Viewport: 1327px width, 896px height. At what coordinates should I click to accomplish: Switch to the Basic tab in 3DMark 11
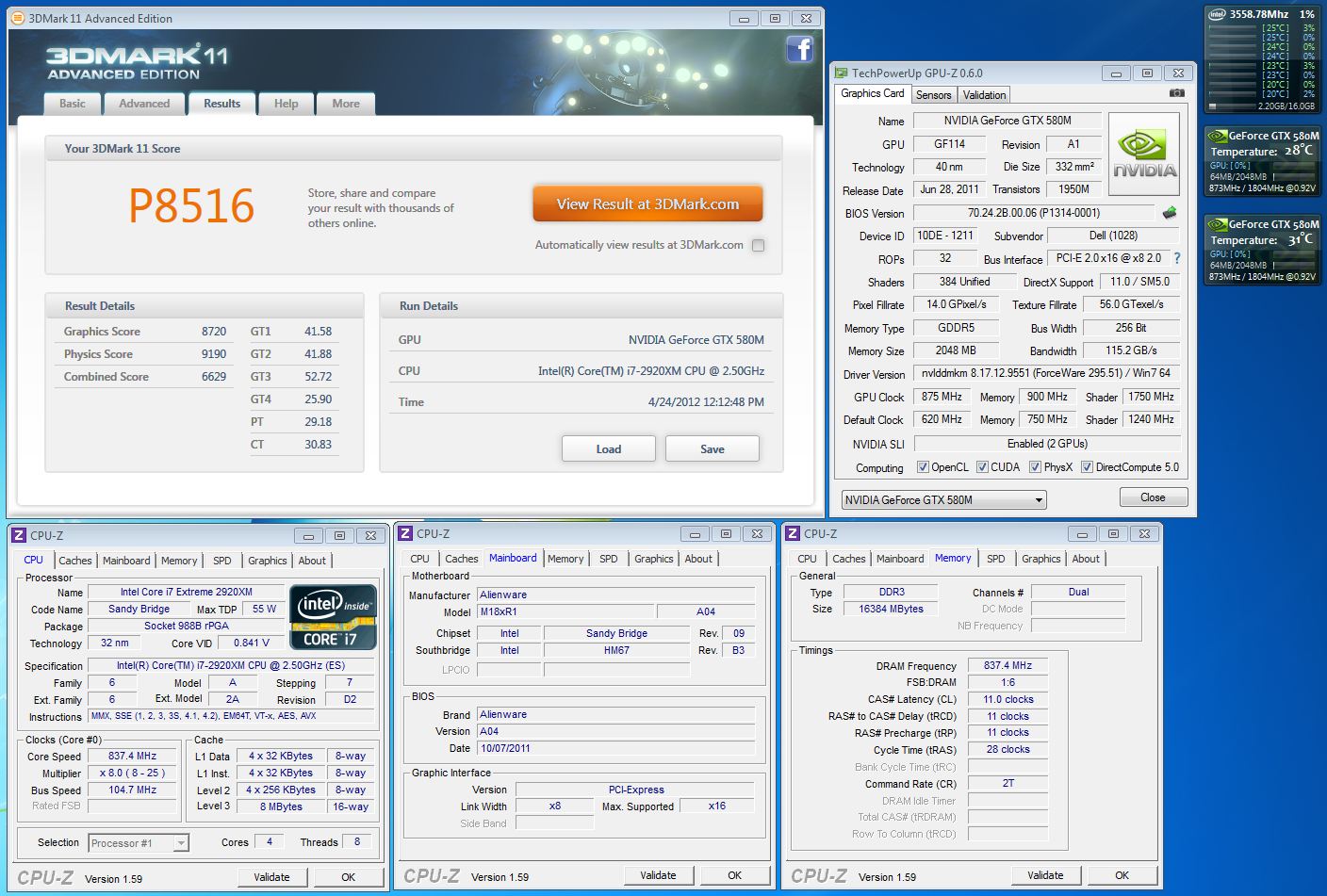click(x=73, y=104)
